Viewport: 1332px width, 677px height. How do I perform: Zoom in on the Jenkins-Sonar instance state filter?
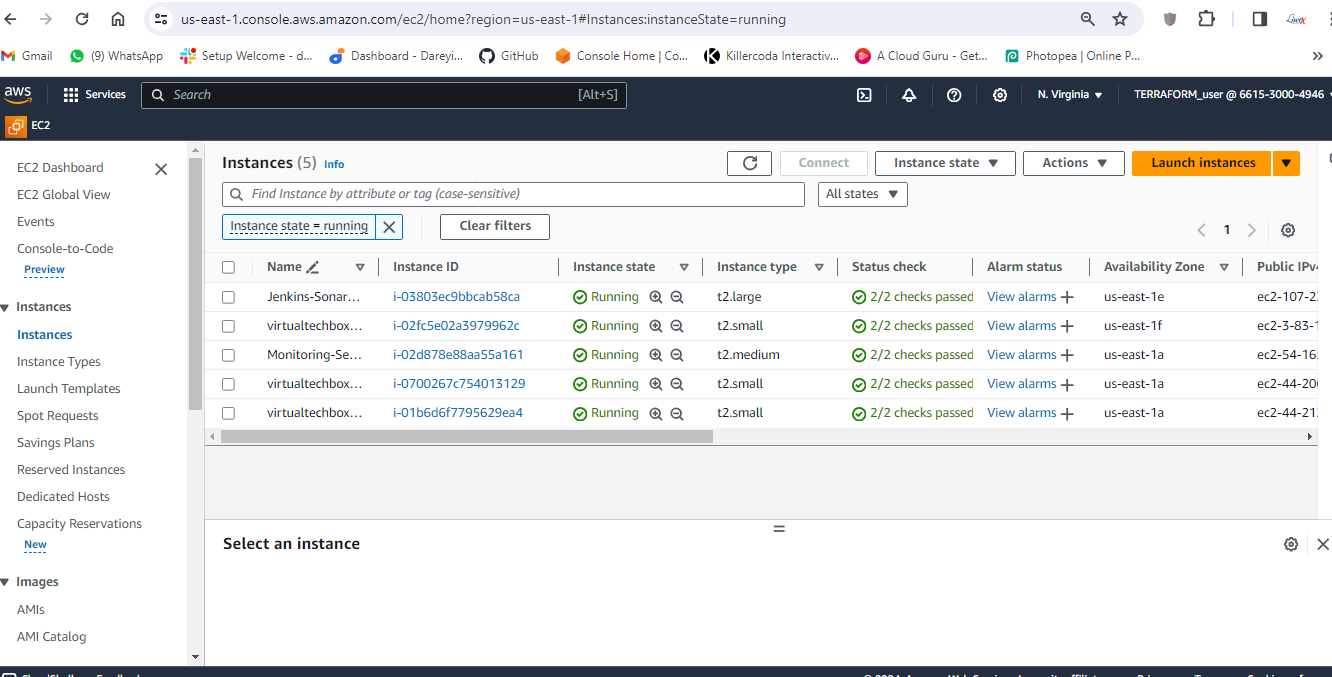point(656,297)
